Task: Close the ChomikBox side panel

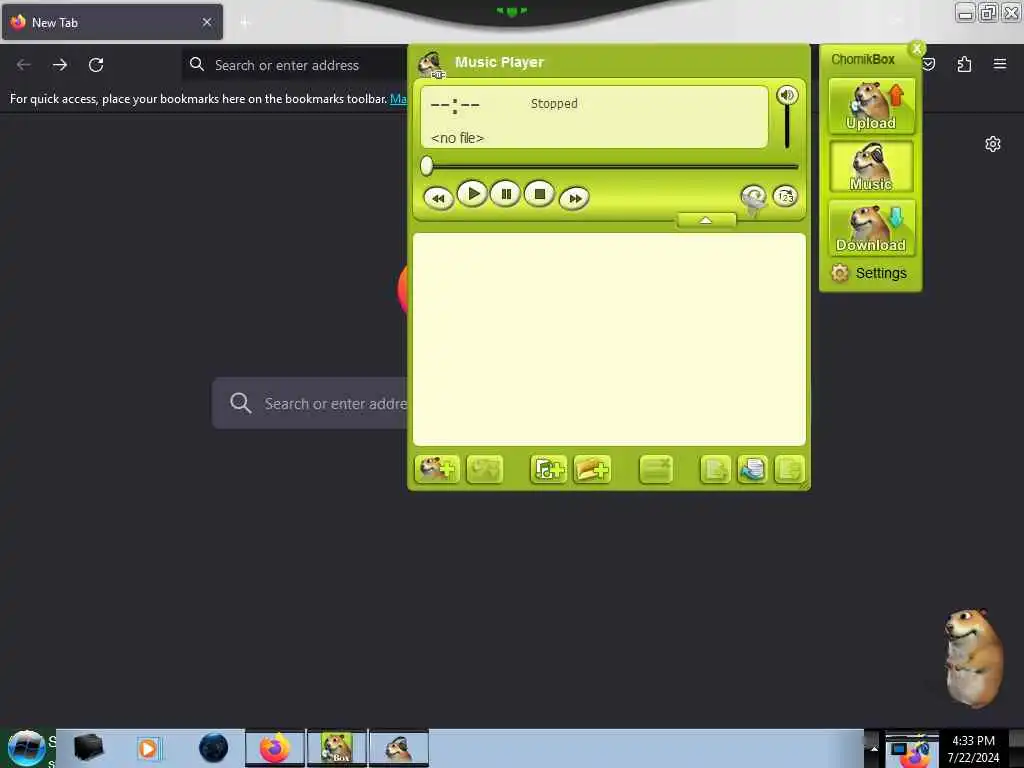Action: 917,48
